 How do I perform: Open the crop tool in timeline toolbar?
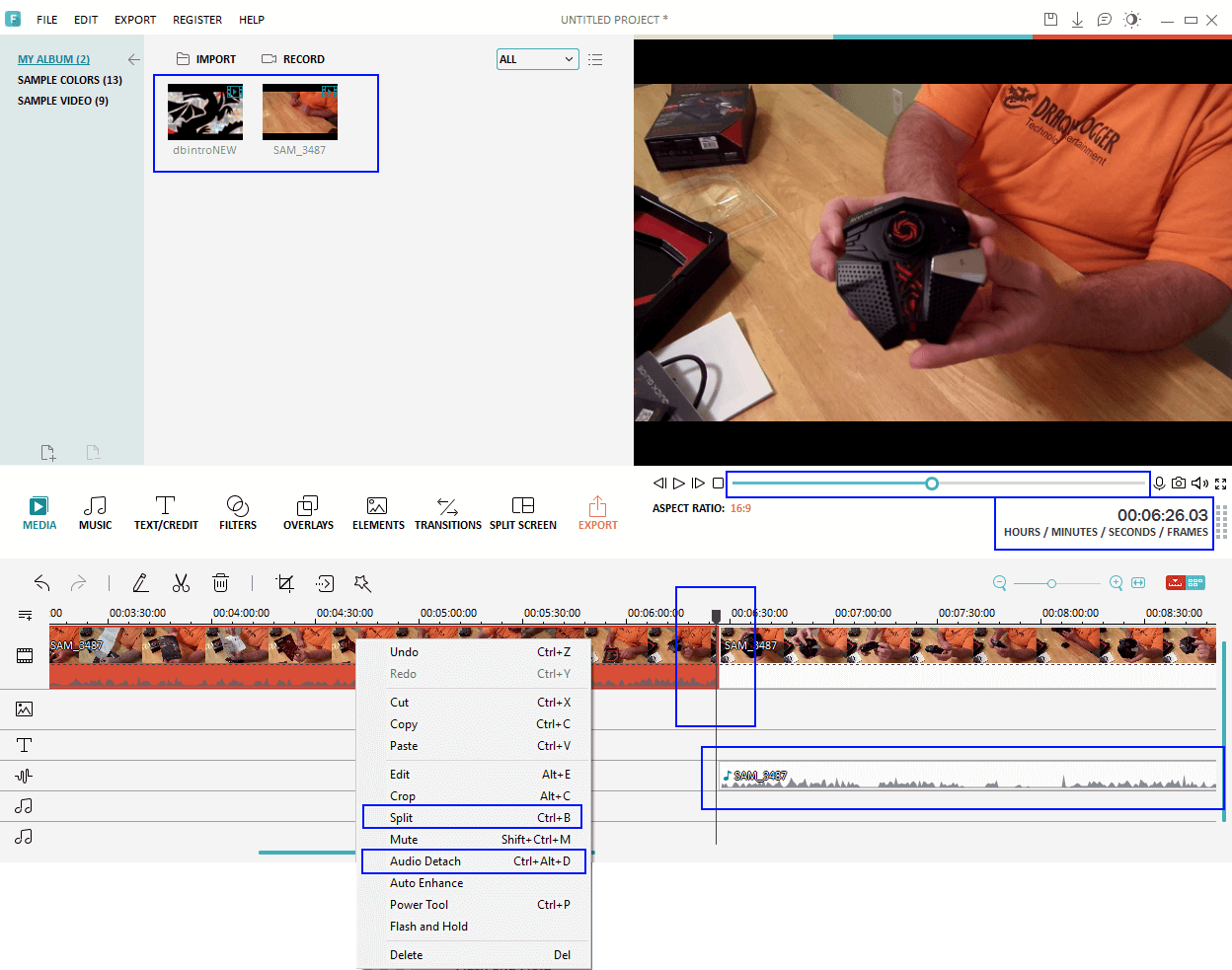(285, 583)
